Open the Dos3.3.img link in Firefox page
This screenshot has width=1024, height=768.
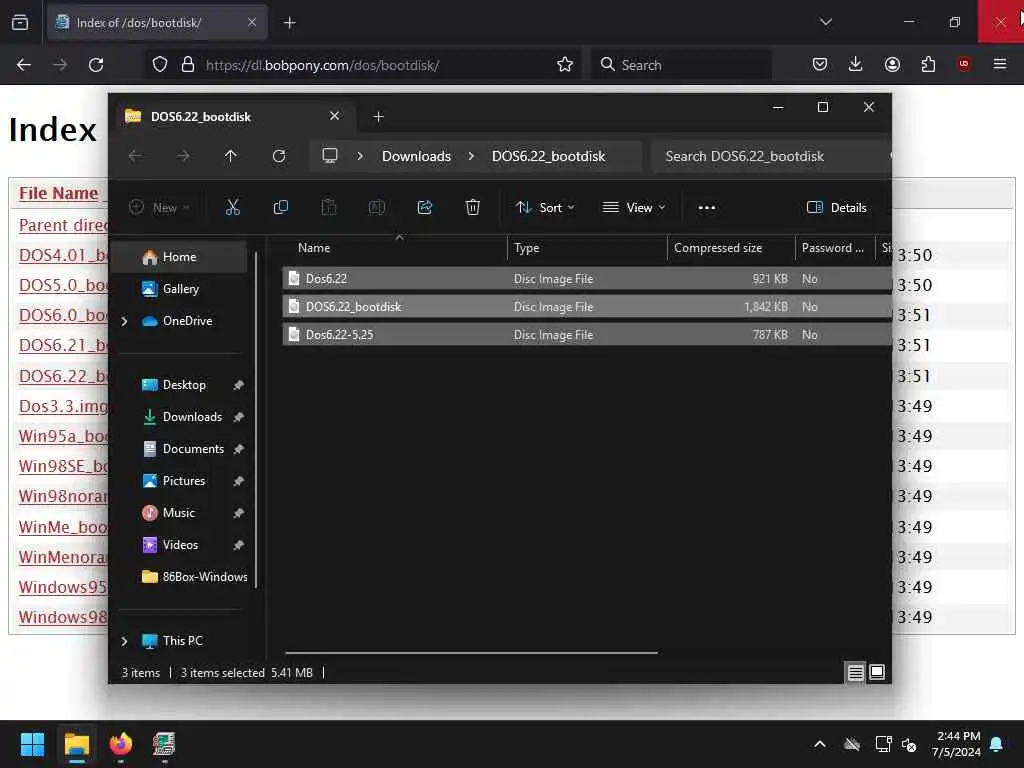click(63, 406)
